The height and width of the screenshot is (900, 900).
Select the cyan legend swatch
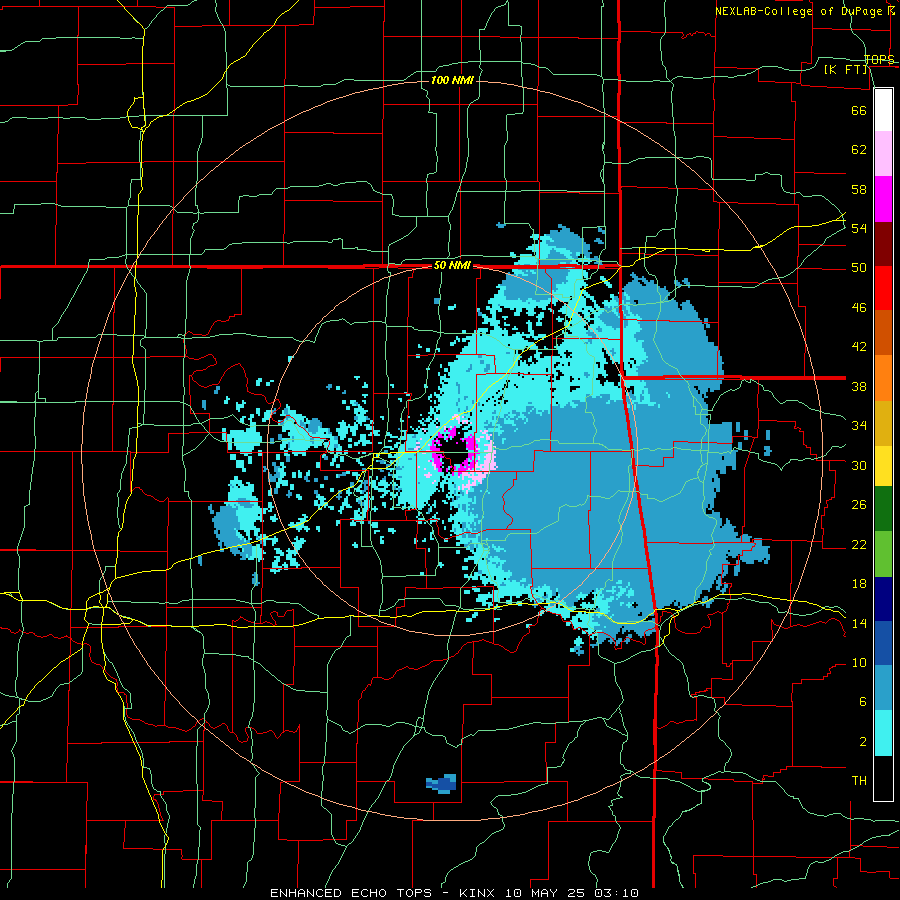883,733
